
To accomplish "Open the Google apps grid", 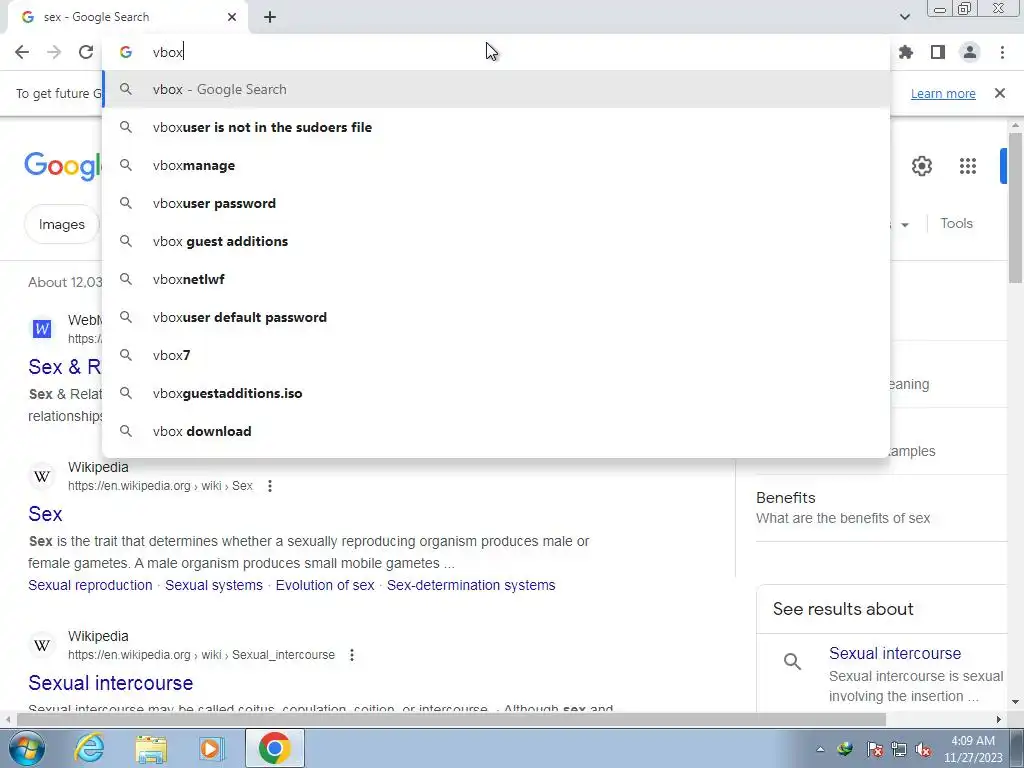I will click(x=968, y=166).
